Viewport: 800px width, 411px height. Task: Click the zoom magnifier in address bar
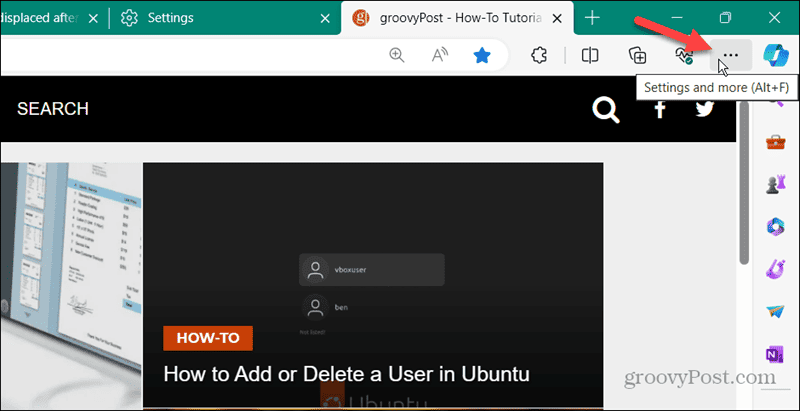tap(397, 55)
